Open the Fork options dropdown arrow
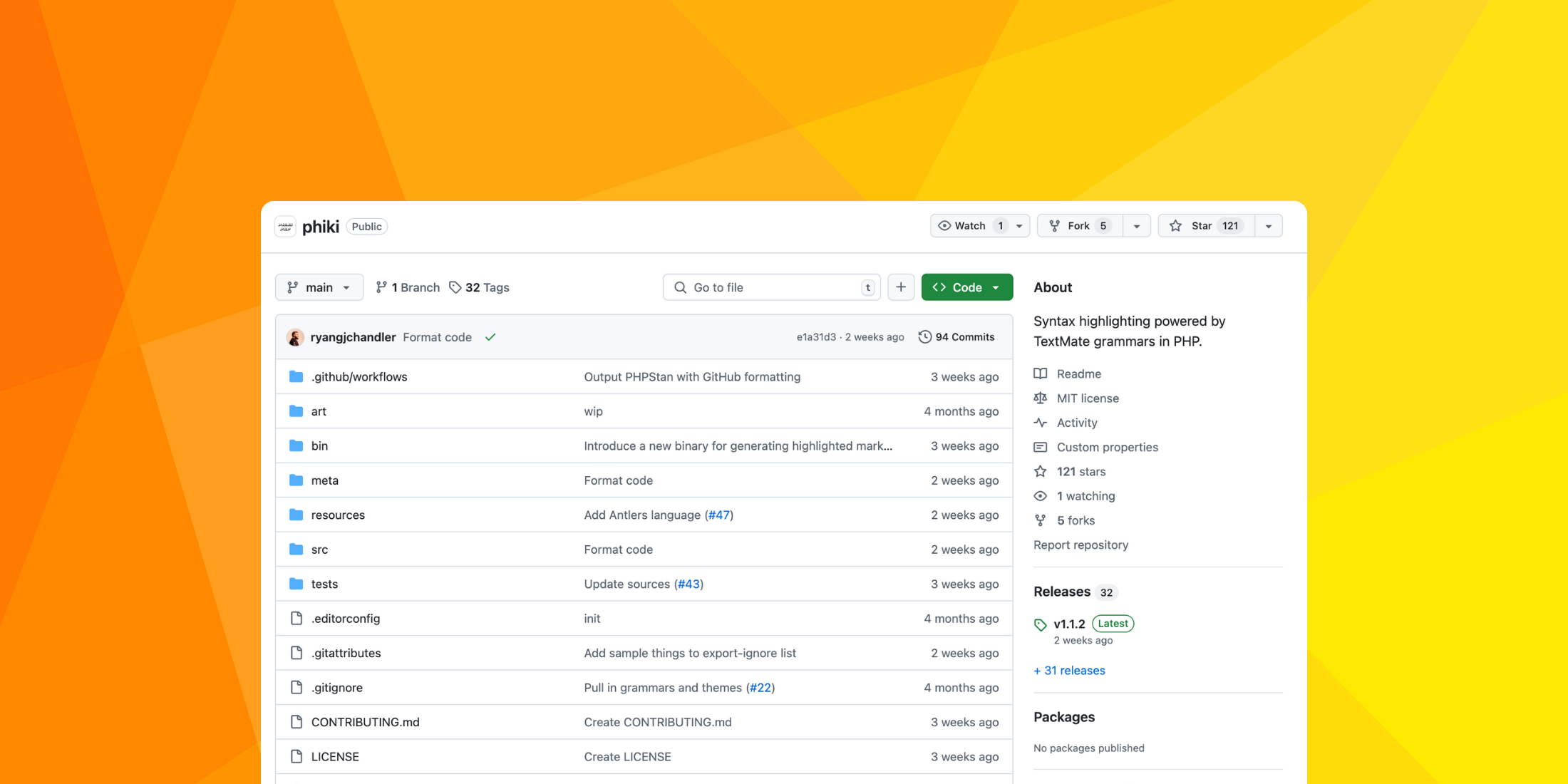This screenshot has height=784, width=1568. pyautogui.click(x=1137, y=226)
